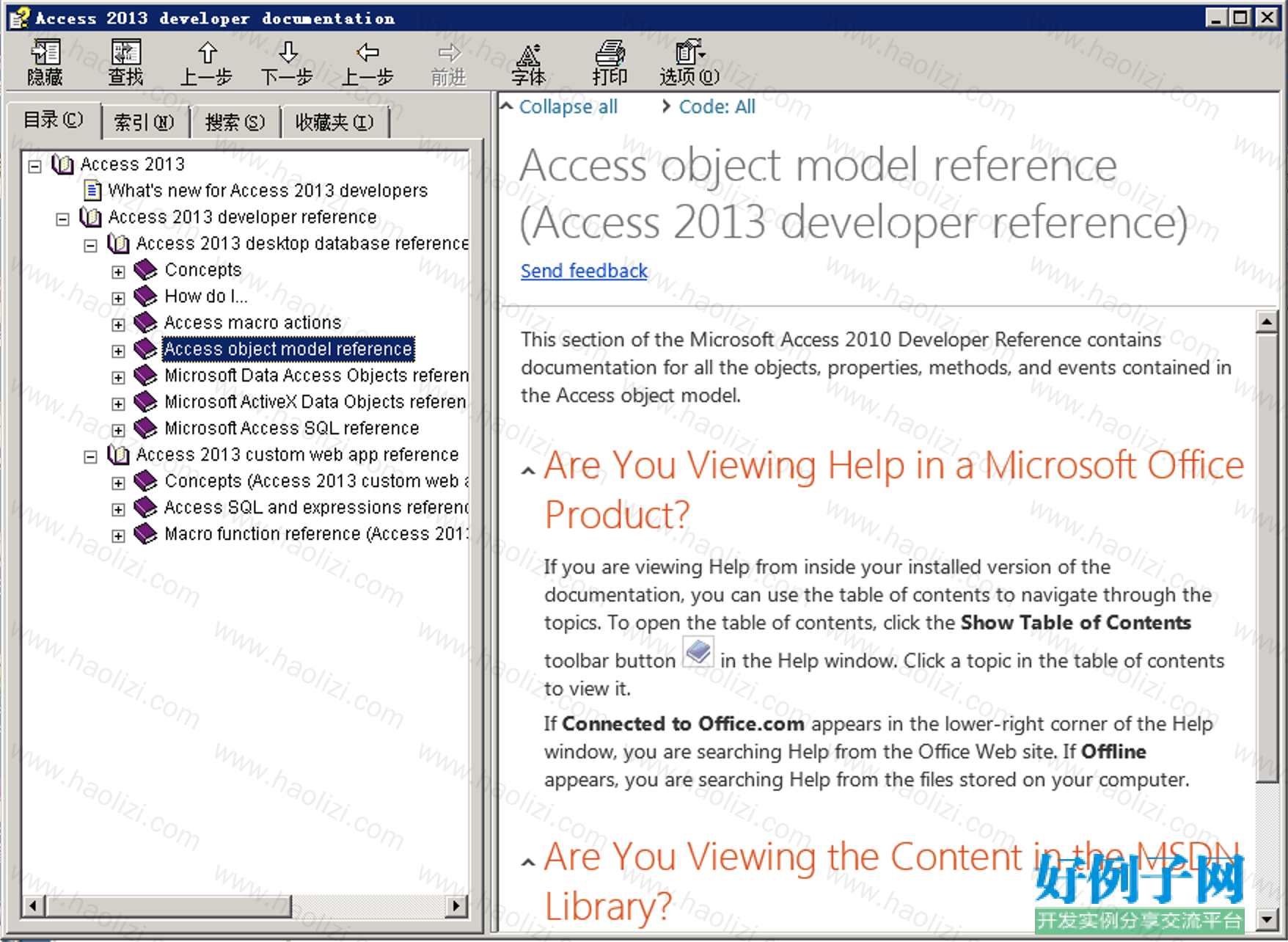Expand Concepts (Access 2013 custom web) node
Screen dimensions: 1288x942
tap(118, 483)
